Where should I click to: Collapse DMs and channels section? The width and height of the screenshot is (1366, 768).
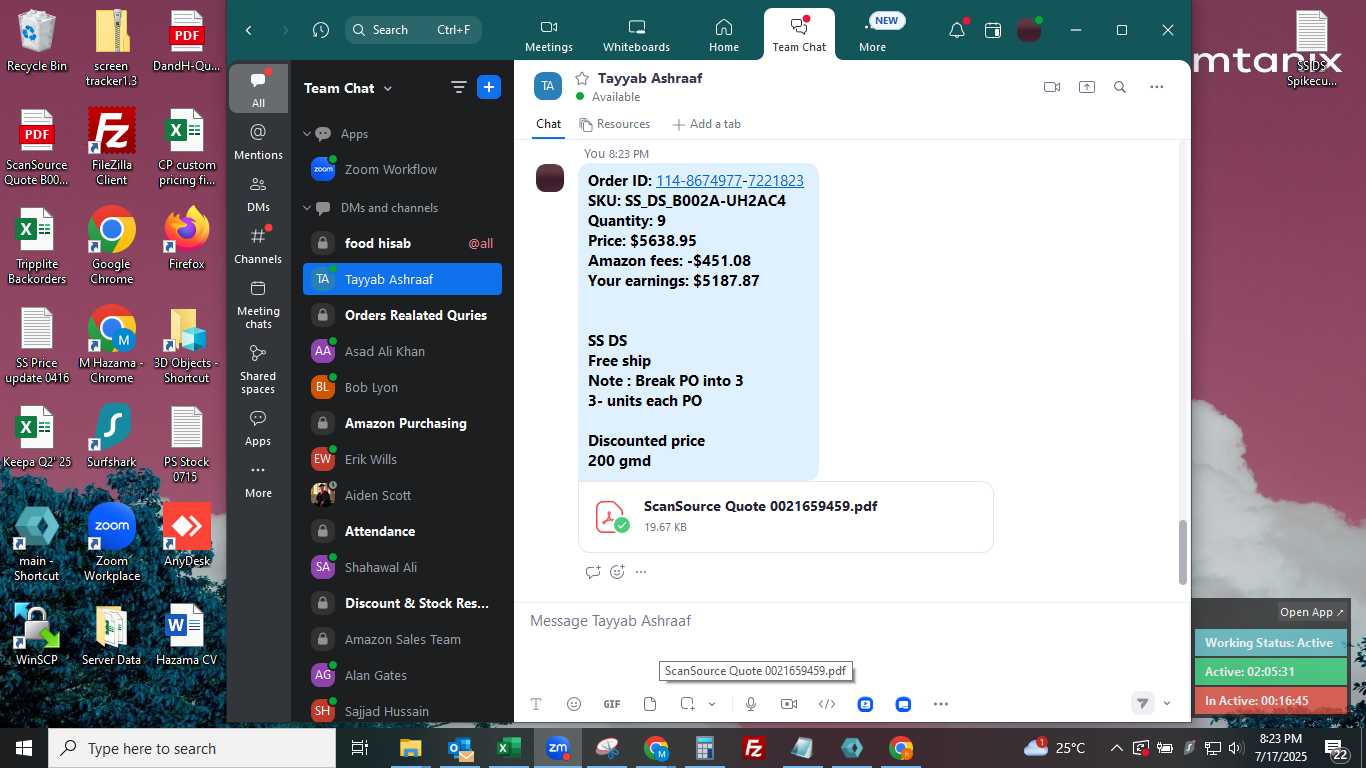[x=308, y=208]
